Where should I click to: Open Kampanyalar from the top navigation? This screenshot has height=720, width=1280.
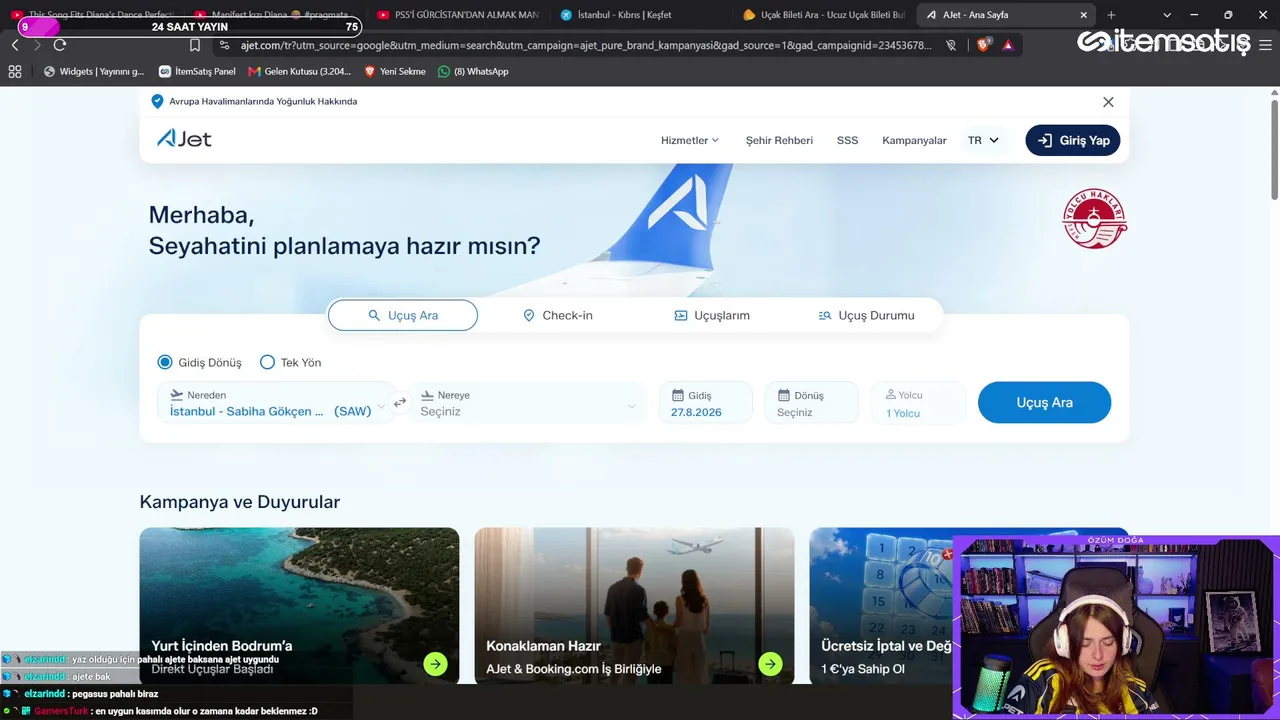pos(914,140)
